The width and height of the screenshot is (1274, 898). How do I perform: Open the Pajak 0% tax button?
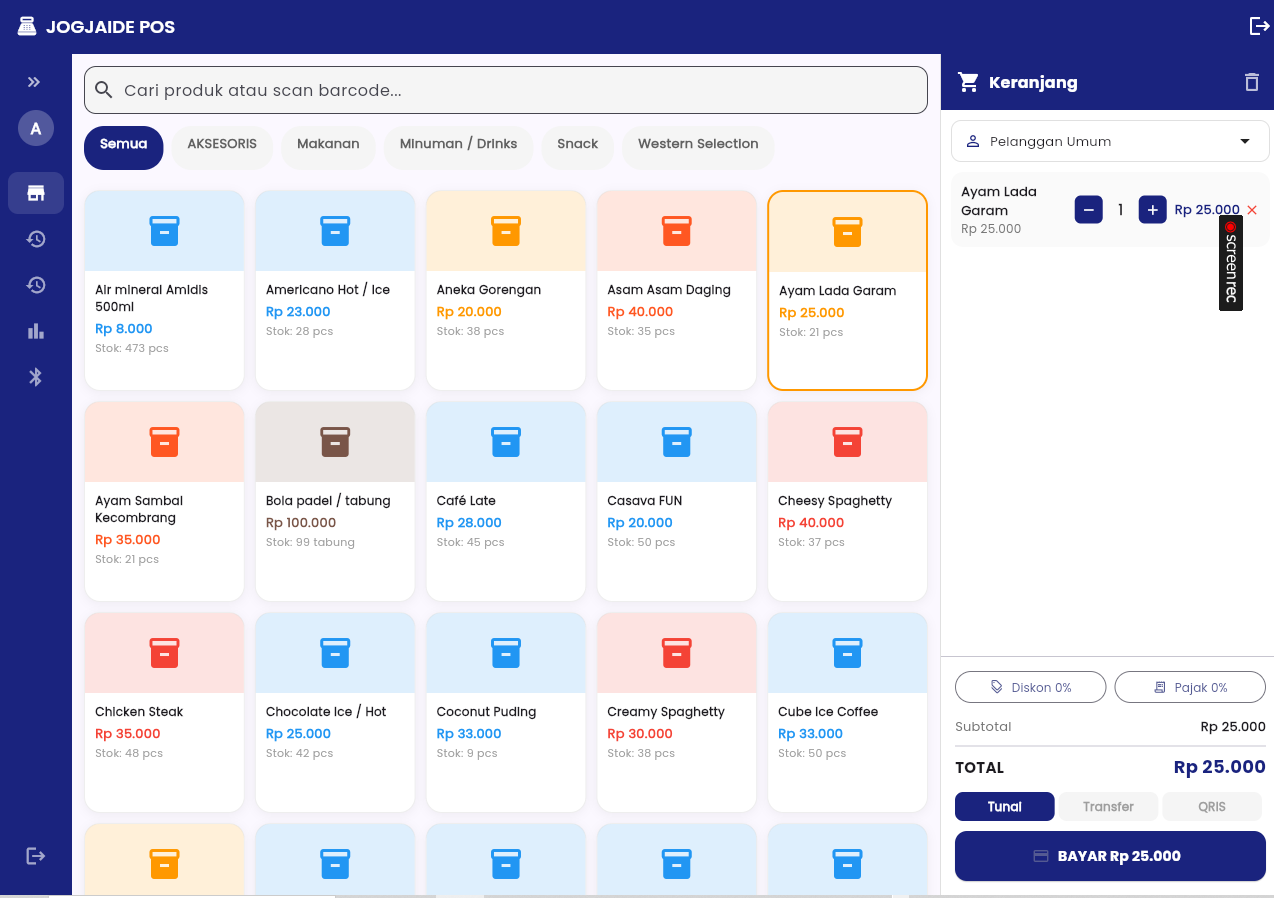[1190, 687]
